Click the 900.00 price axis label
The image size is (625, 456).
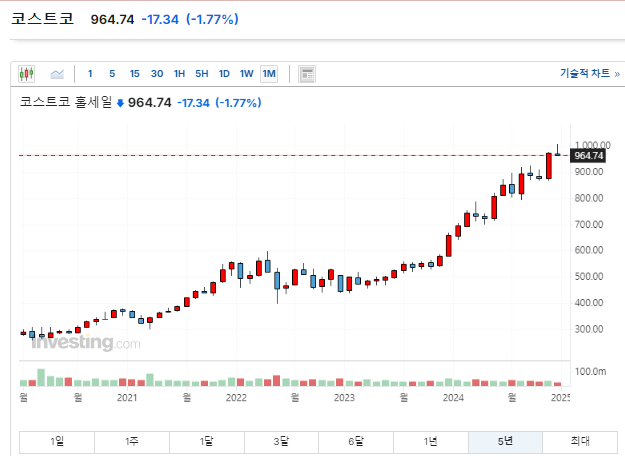[589, 172]
